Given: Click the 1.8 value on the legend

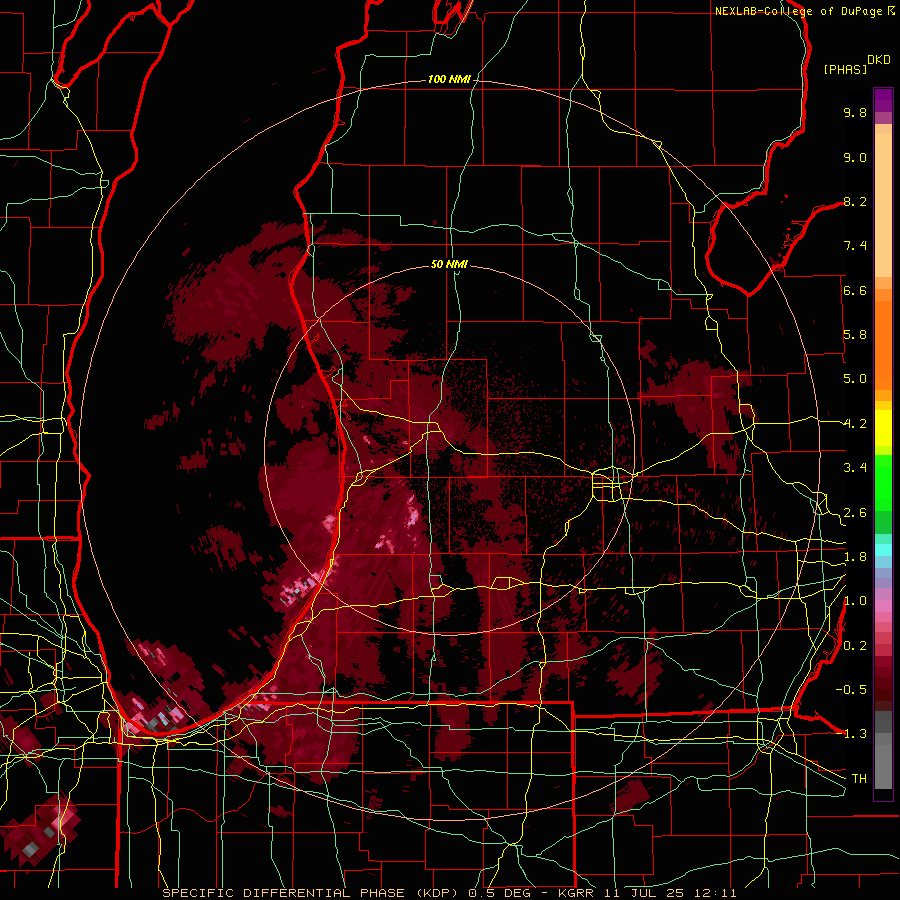Looking at the screenshot, I should click(855, 557).
